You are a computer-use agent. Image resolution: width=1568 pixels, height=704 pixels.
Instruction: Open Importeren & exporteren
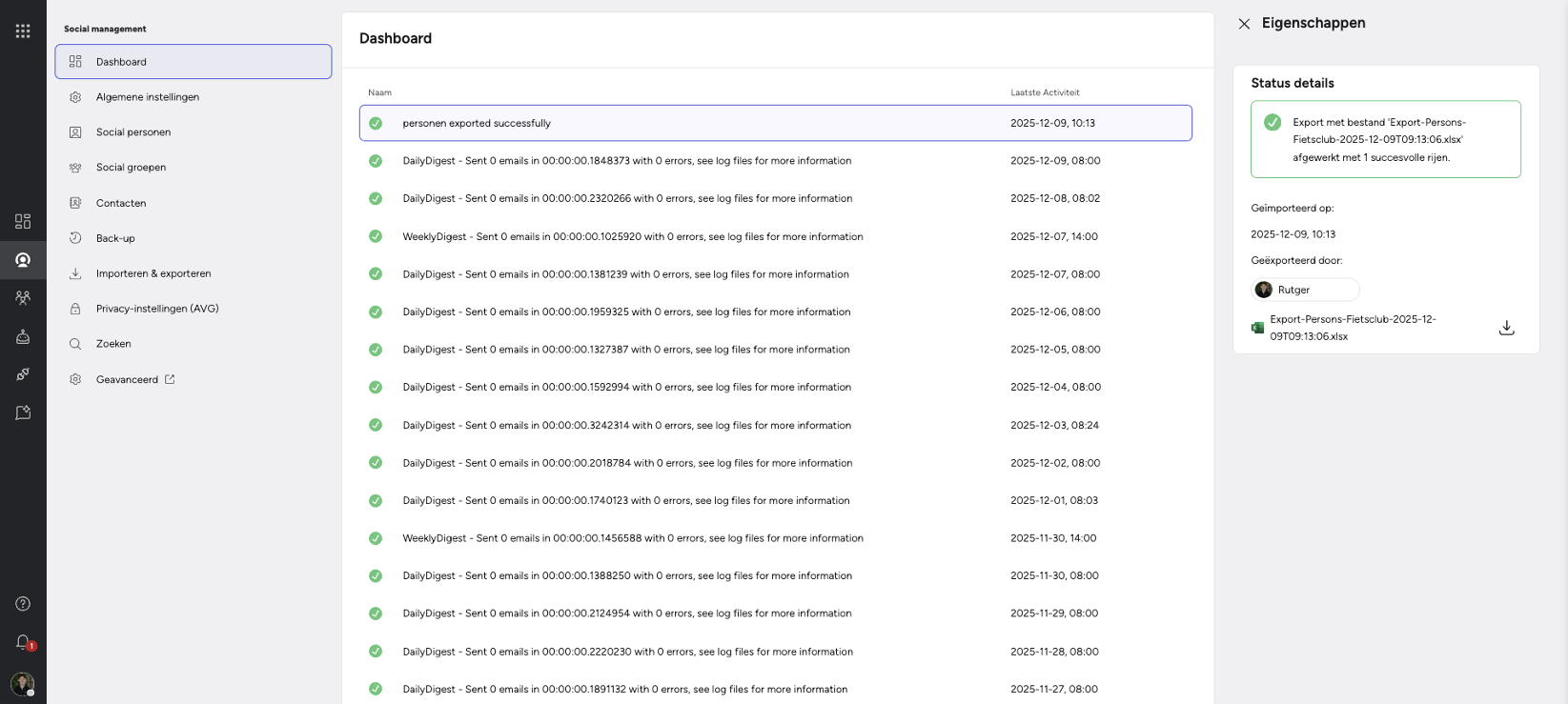[x=193, y=273]
